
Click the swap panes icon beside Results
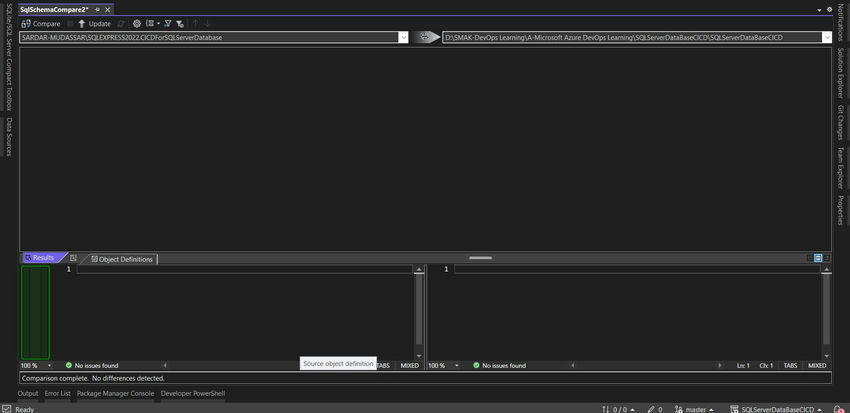coord(74,258)
